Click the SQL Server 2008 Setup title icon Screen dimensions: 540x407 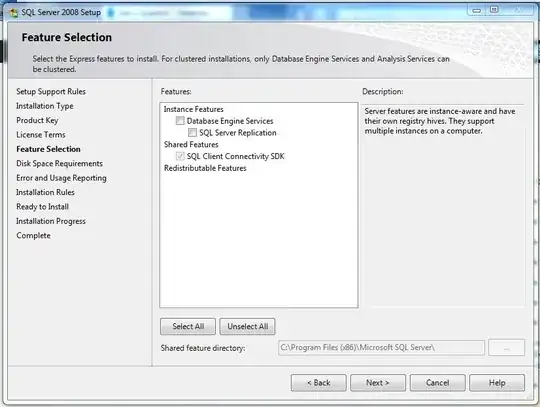14,13
